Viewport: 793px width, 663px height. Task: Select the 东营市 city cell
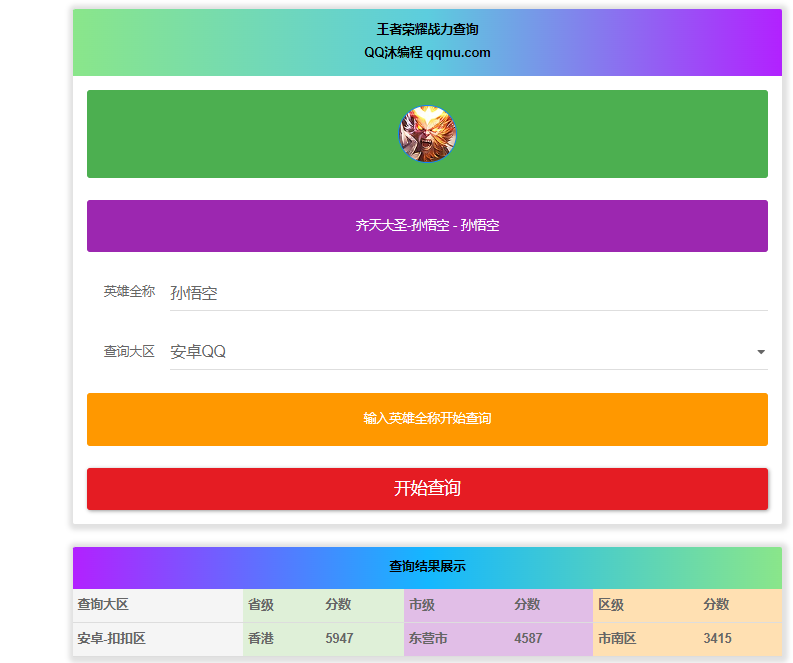tap(428, 638)
